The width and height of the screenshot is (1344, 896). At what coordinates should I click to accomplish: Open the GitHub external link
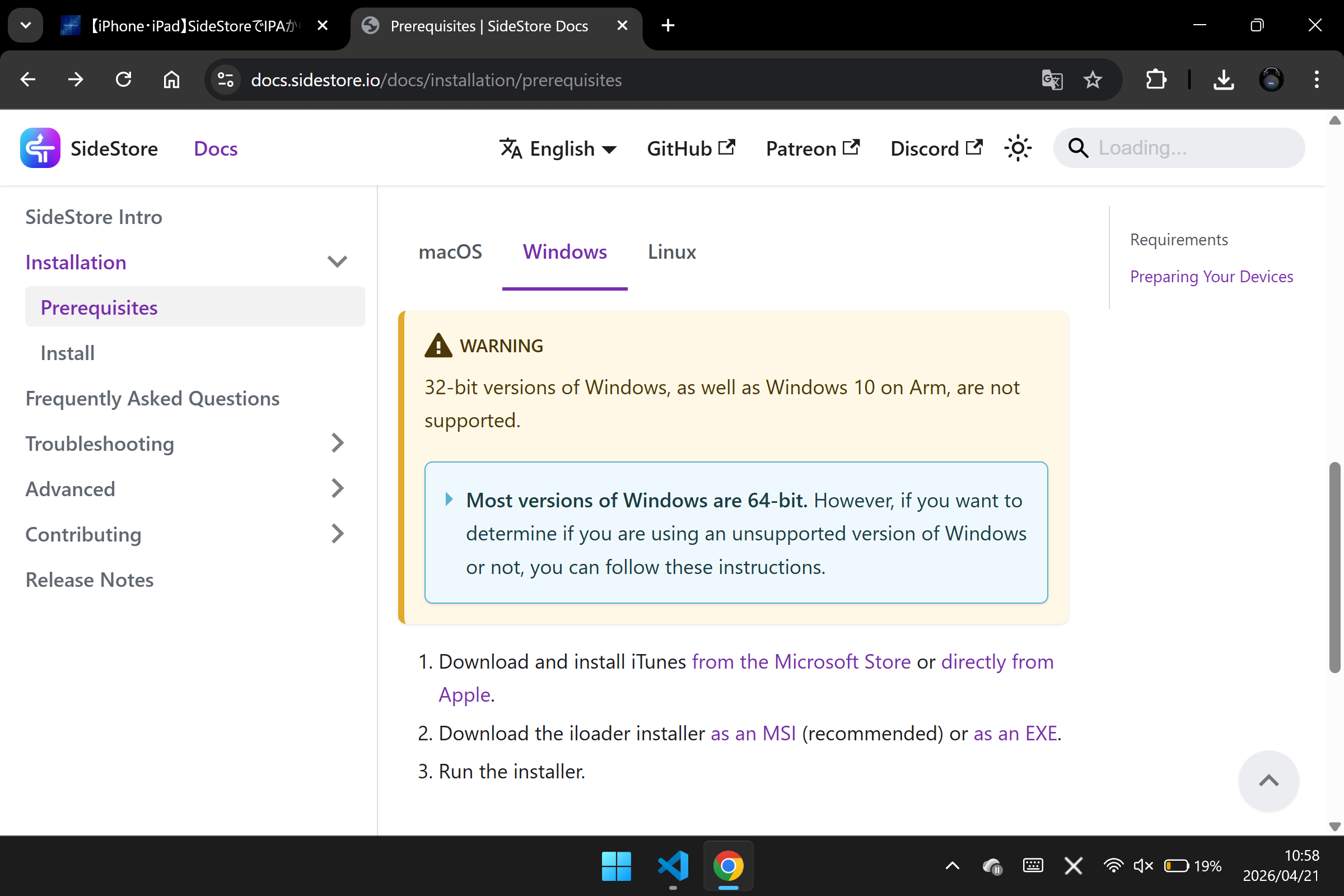(x=691, y=148)
